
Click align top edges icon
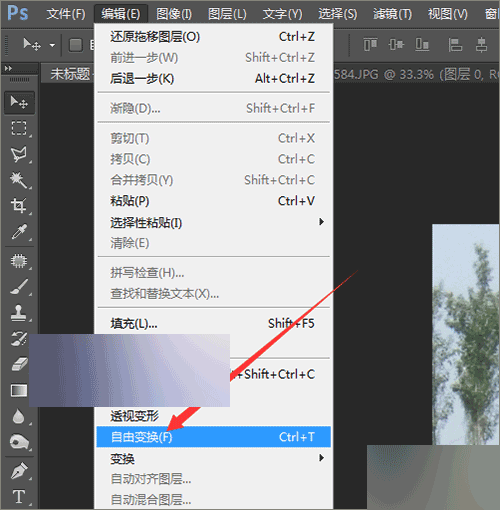[x=370, y=44]
